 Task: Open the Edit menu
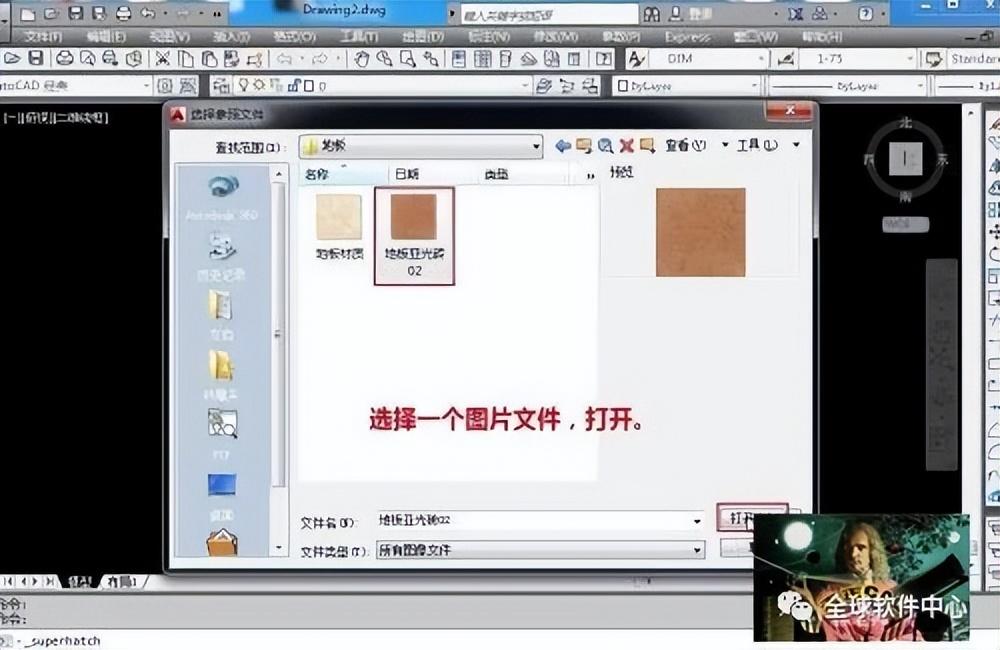coord(105,37)
